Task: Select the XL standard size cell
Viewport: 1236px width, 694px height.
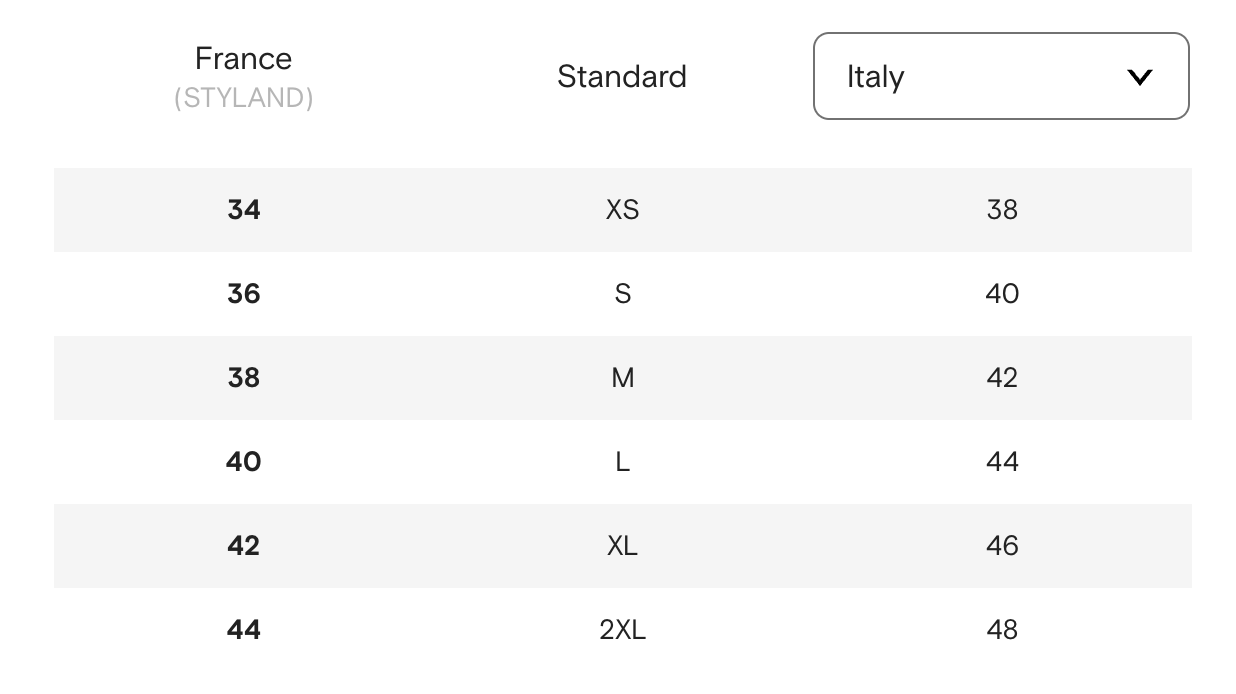Action: point(622,546)
